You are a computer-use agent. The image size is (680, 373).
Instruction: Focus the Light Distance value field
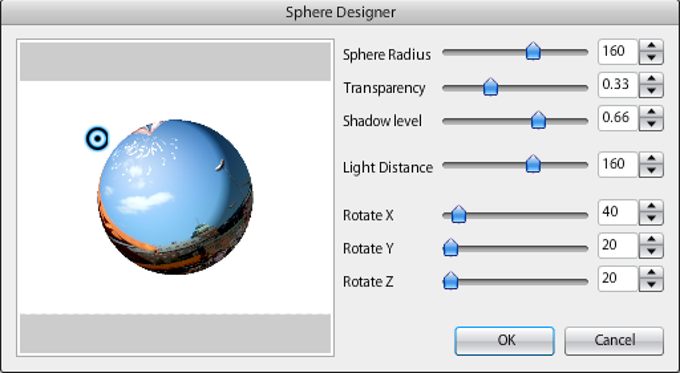point(618,164)
